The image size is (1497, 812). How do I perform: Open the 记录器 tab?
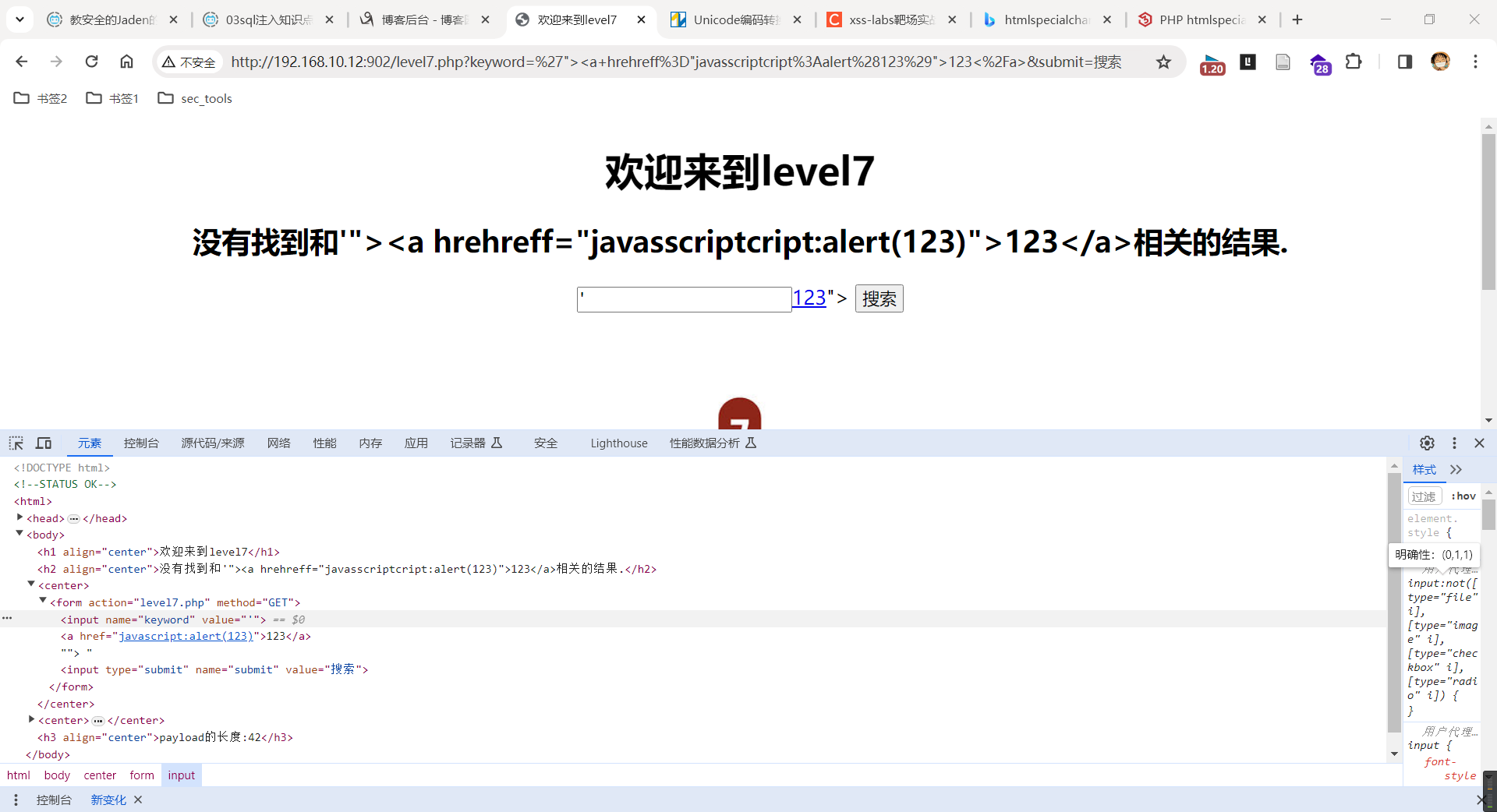point(476,443)
